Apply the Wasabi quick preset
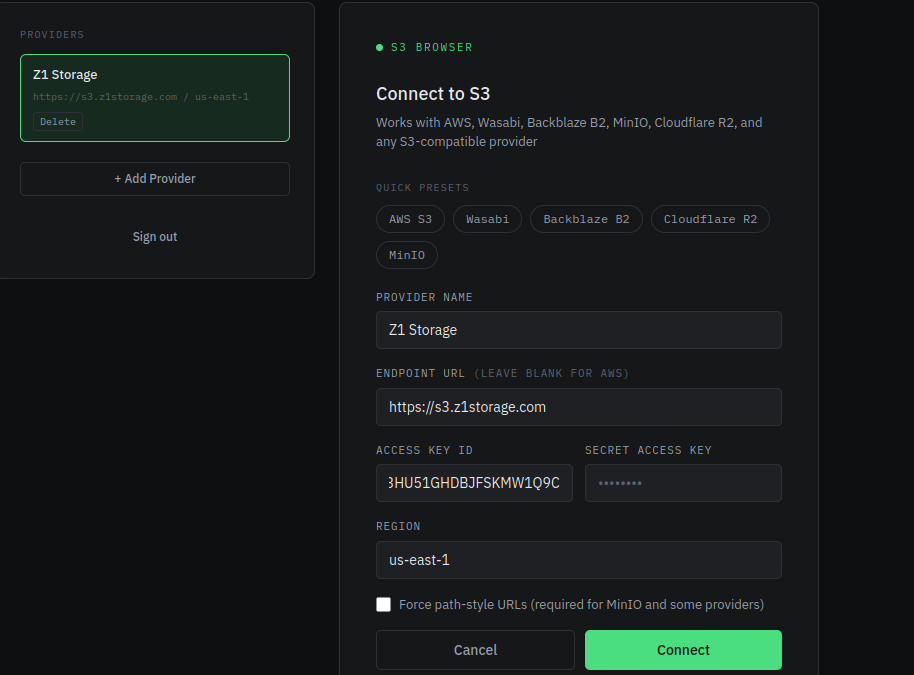The width and height of the screenshot is (914, 675). (x=487, y=219)
